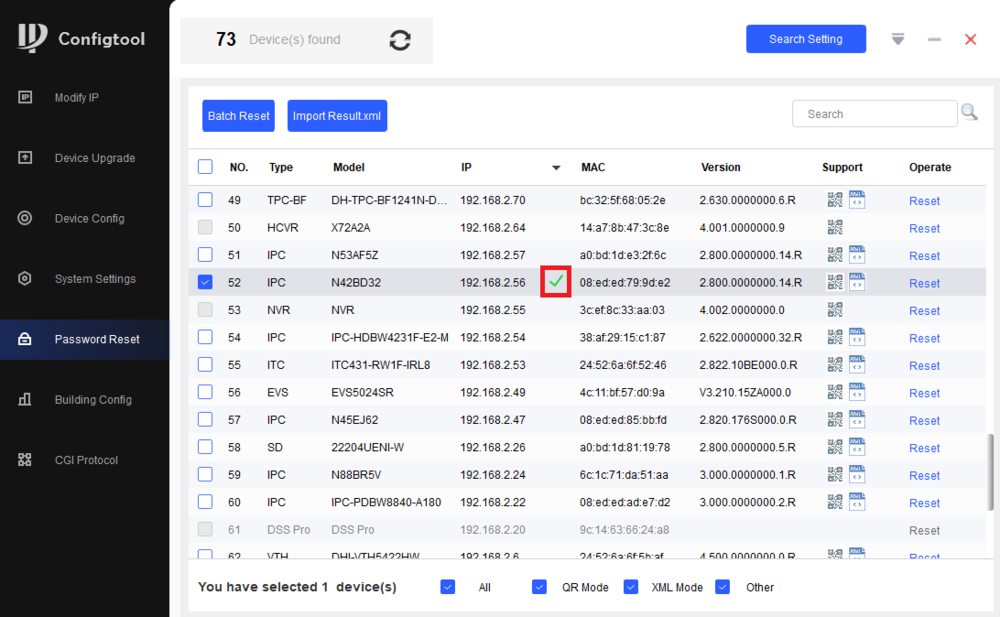Click the magnifier search icon
The height and width of the screenshot is (617, 1000).
click(969, 113)
